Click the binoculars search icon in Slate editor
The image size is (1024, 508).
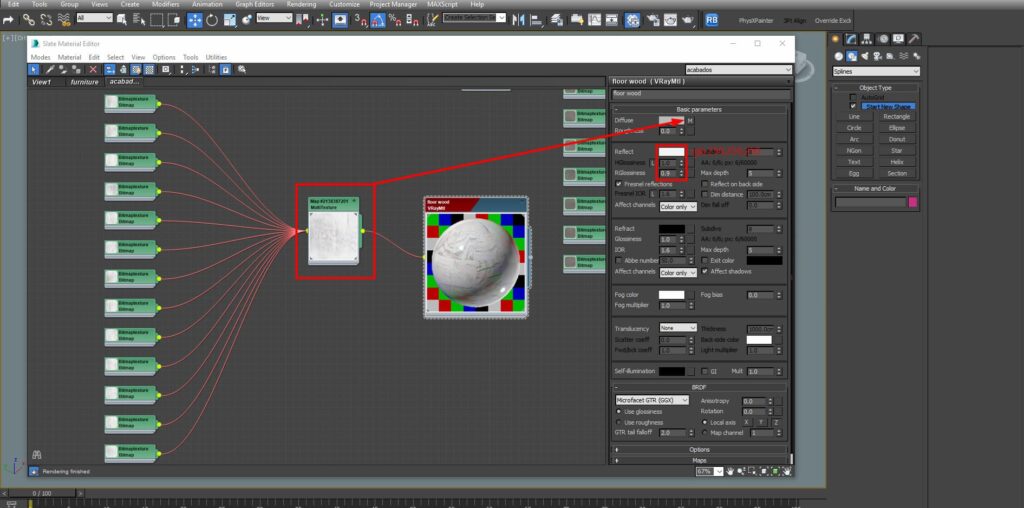point(37,454)
